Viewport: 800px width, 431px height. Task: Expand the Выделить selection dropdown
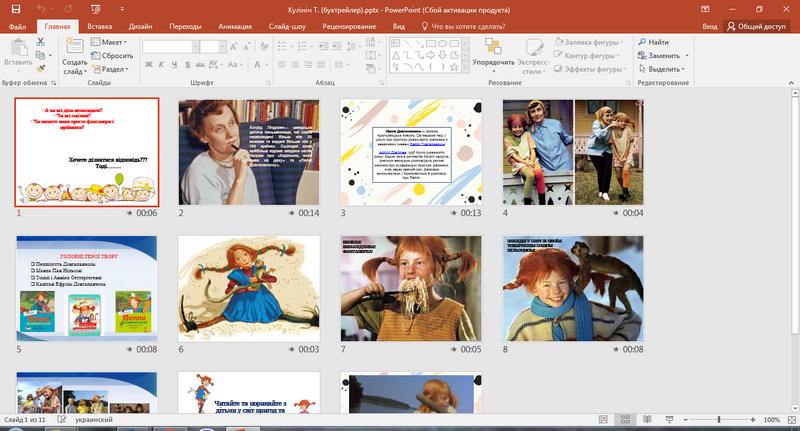click(x=685, y=69)
